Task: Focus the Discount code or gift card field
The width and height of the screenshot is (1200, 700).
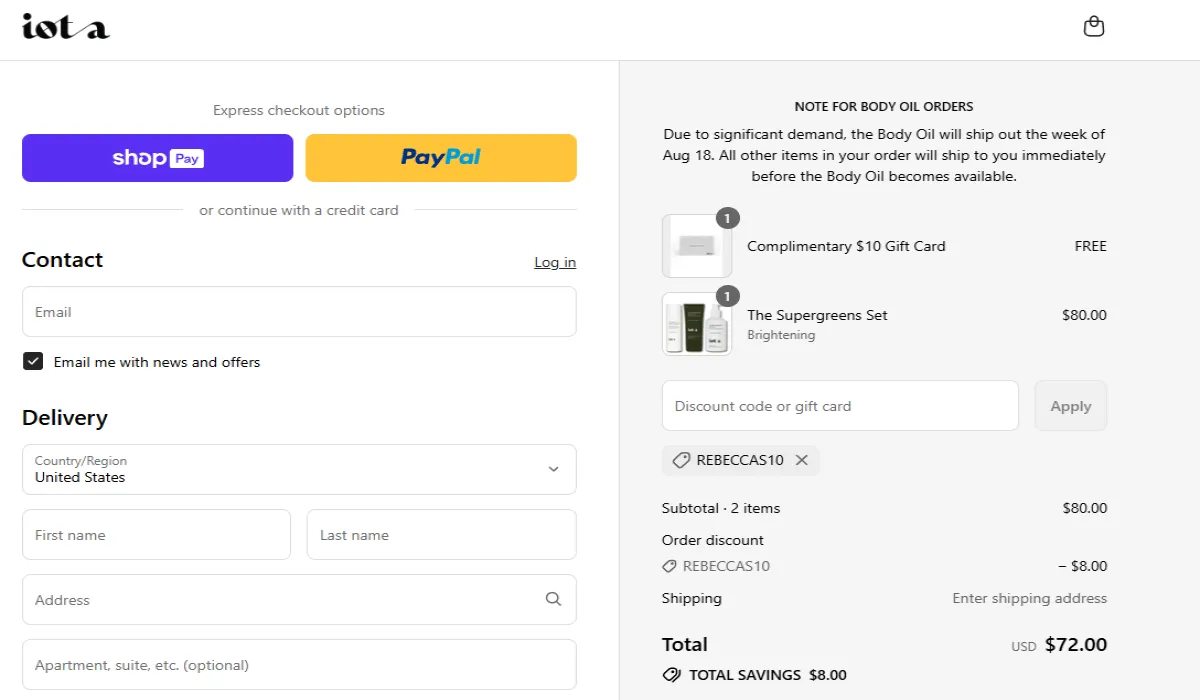Action: coord(840,406)
